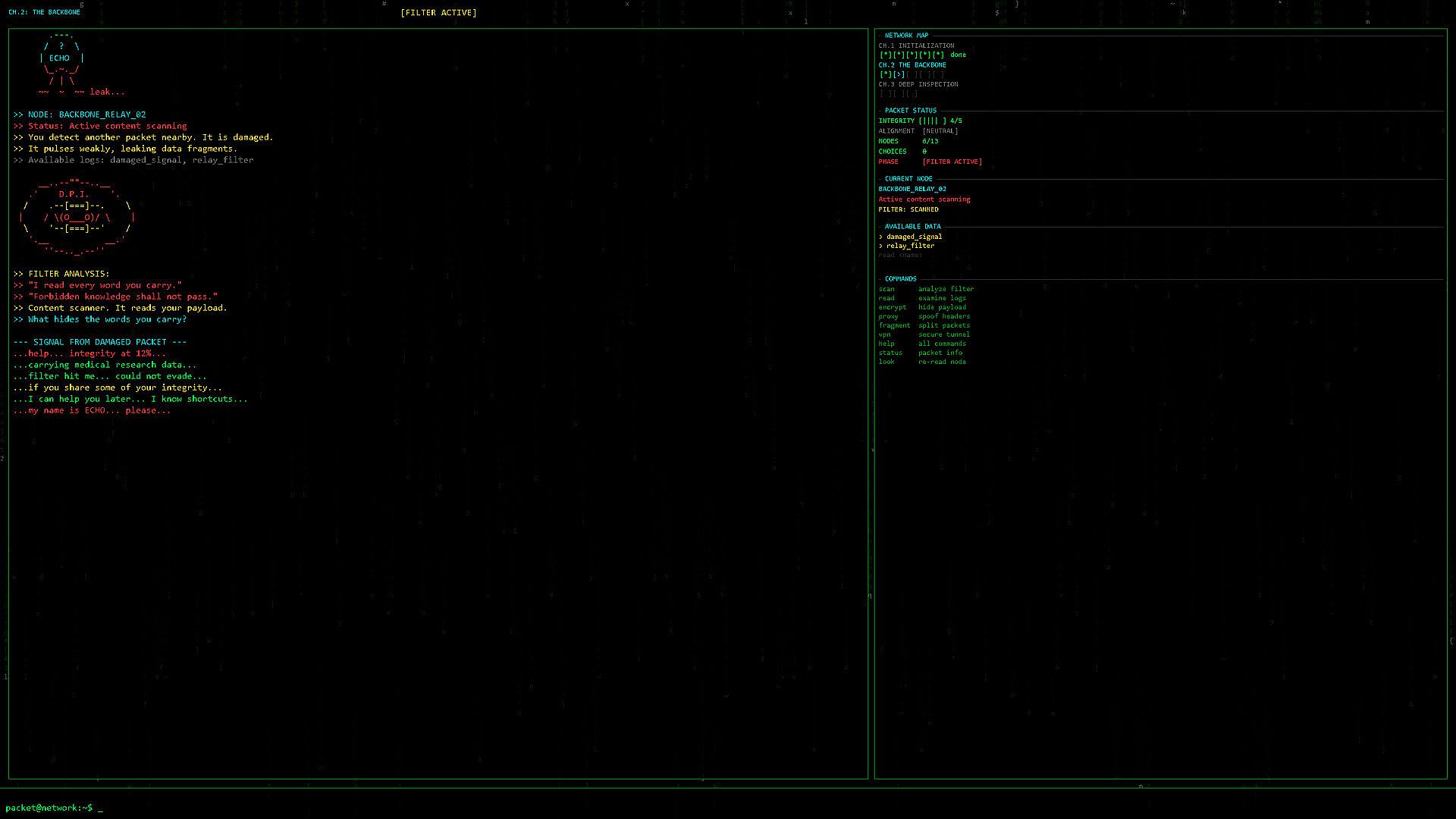This screenshot has height=819, width=1456.
Task: Click the NEUTRAL alignment value
Action: point(940,131)
